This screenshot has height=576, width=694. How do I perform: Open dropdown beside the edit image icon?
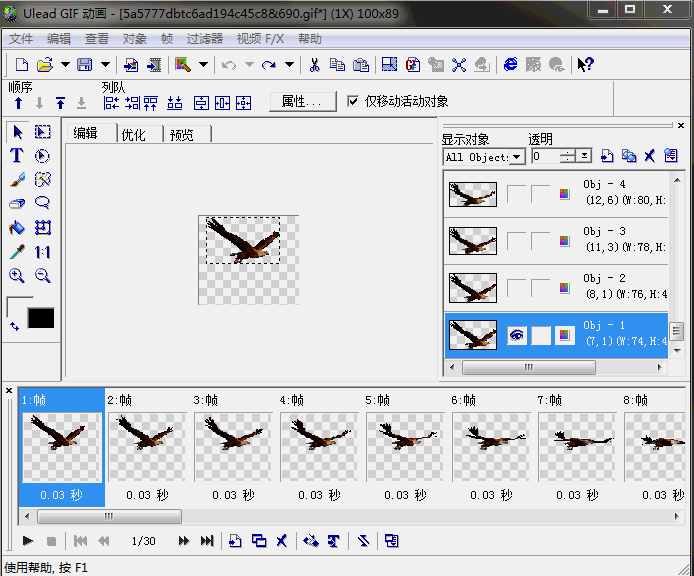[x=203, y=65]
